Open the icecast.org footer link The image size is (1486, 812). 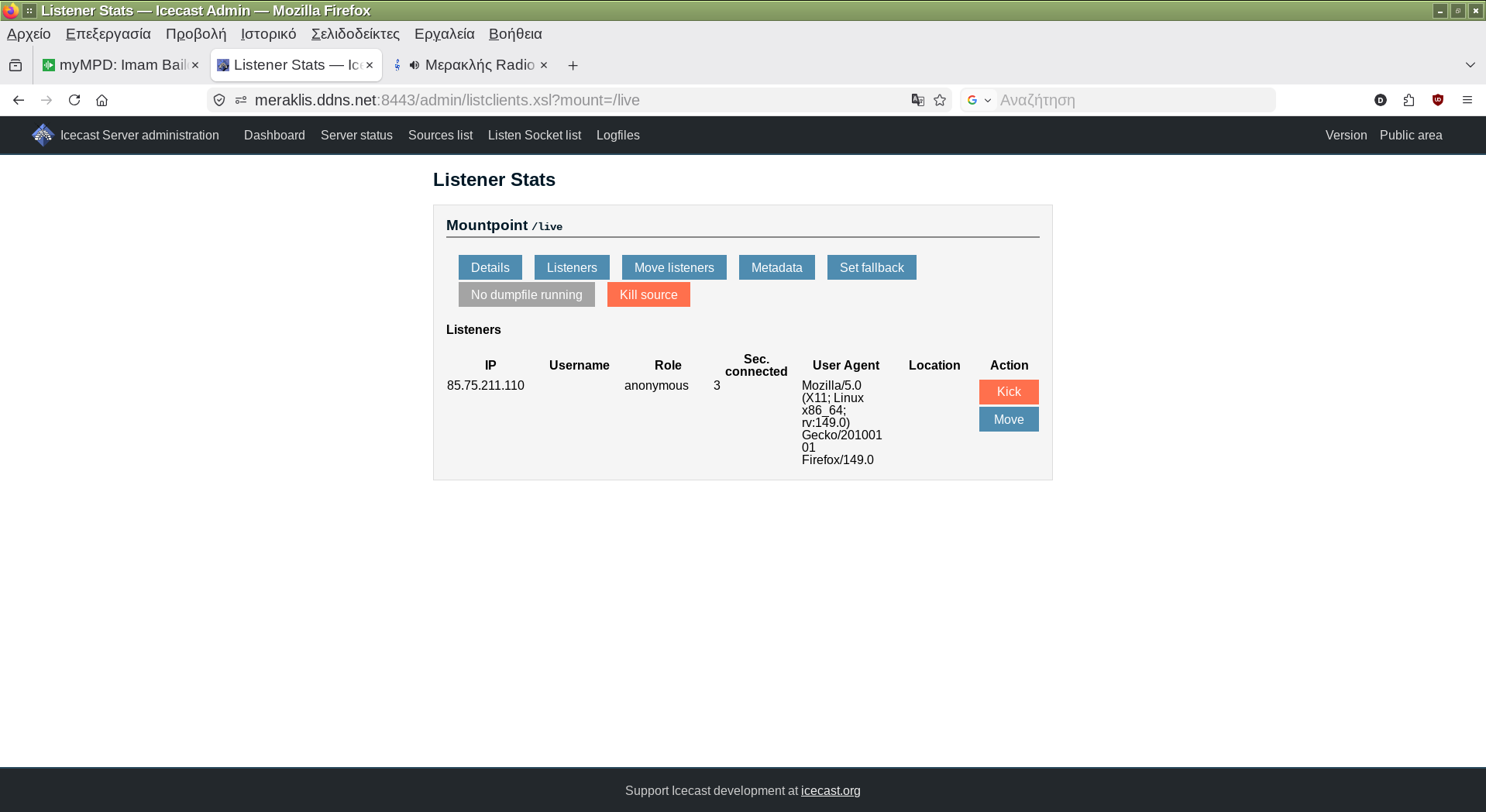click(830, 791)
